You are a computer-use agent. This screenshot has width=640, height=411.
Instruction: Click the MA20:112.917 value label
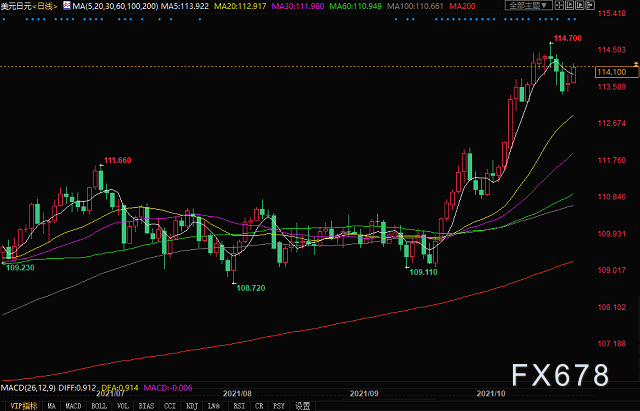(x=240, y=6)
